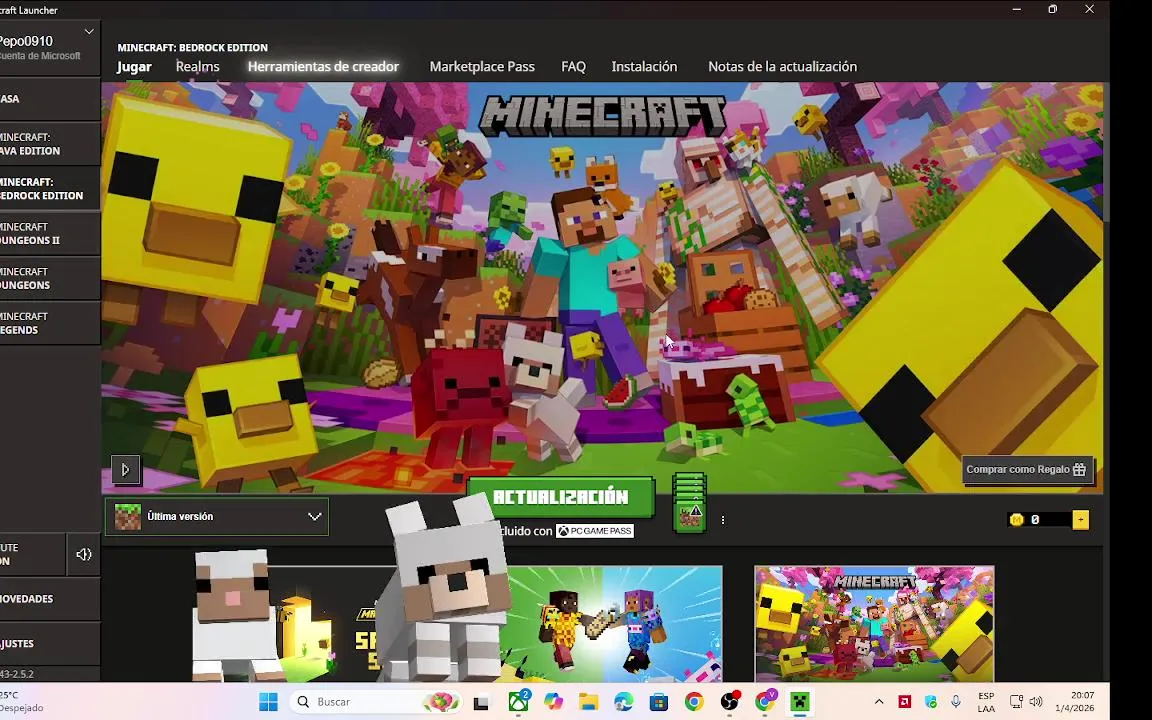Switch the ESP LAA input language
This screenshot has height=720, width=1152.
[x=986, y=702]
